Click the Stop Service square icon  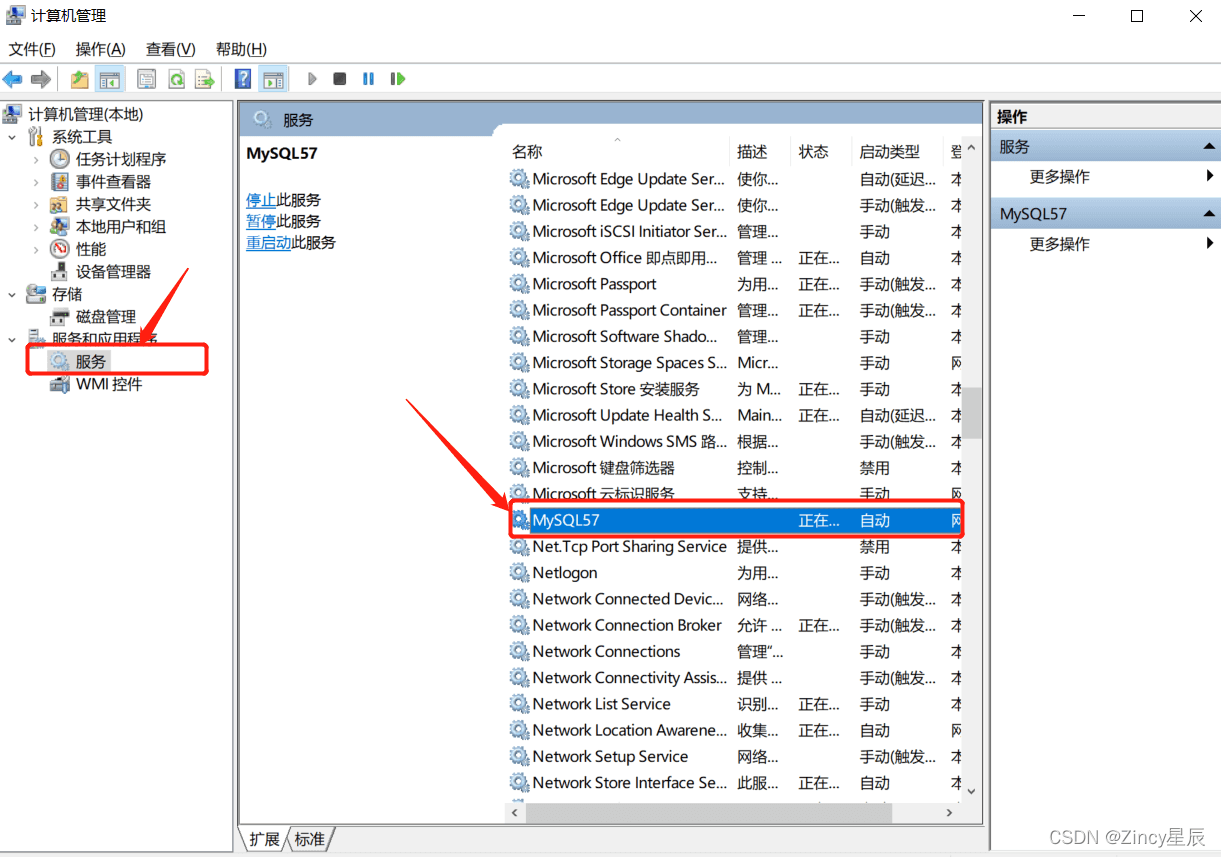point(340,79)
